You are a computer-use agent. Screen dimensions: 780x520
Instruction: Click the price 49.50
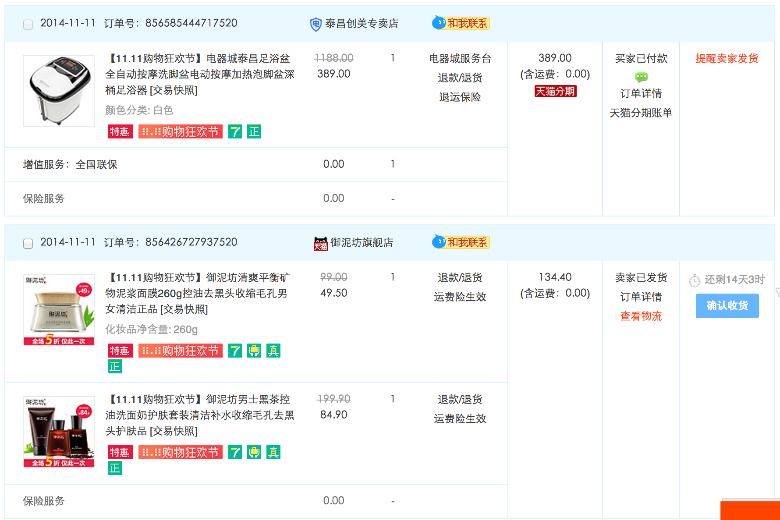334,293
